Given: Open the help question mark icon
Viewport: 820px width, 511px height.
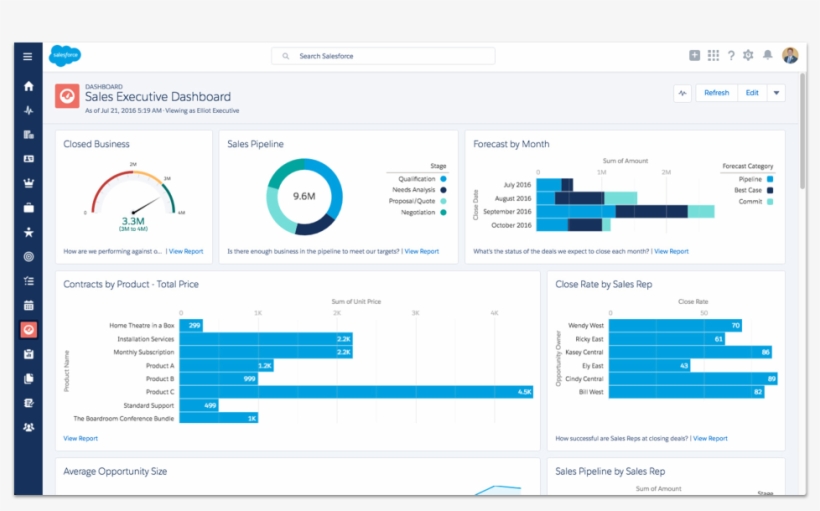Looking at the screenshot, I should (x=731, y=56).
